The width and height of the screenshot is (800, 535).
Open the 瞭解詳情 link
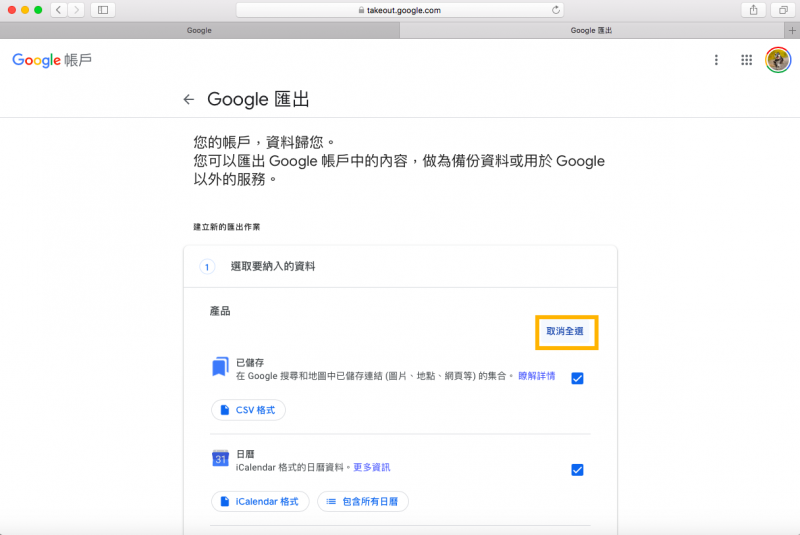click(x=537, y=376)
